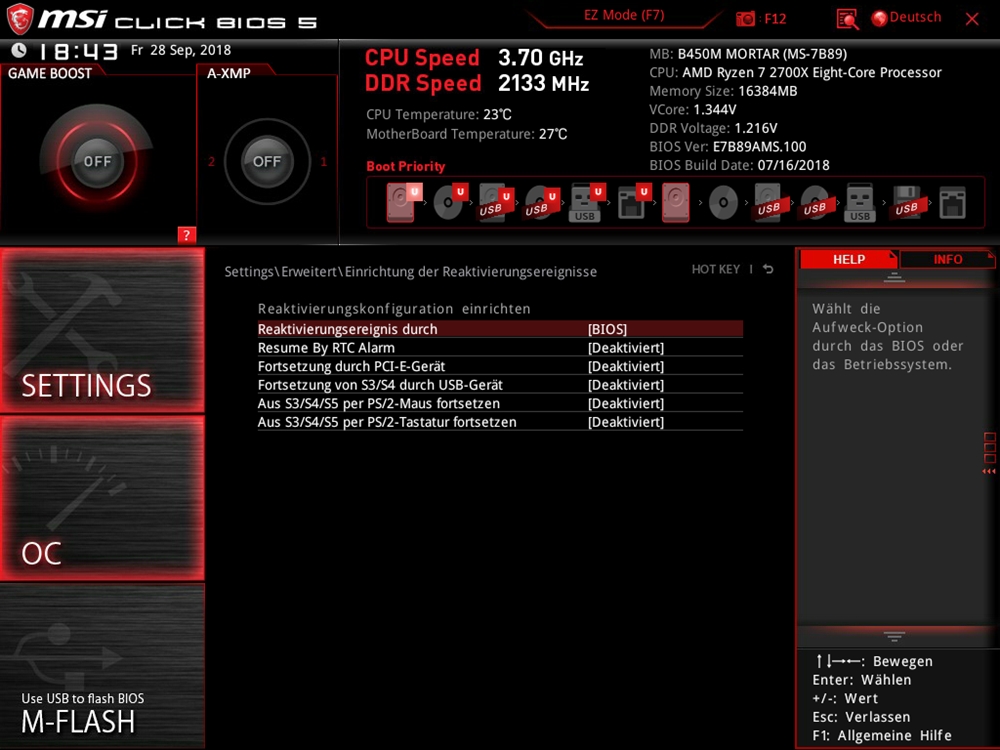The image size is (1000, 750).
Task: Select 'Aus S3/S4/S5 per PS/2-Tastatur fortsetzen' row
Action: pos(500,422)
